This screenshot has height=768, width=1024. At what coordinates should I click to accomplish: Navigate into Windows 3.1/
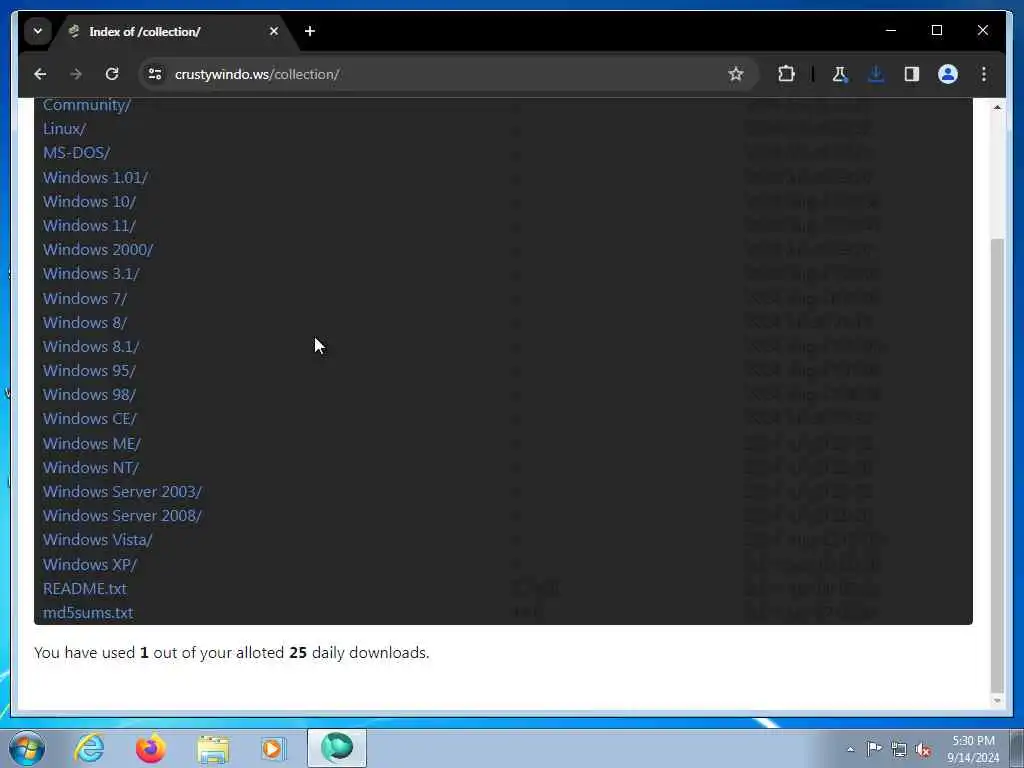tap(91, 274)
